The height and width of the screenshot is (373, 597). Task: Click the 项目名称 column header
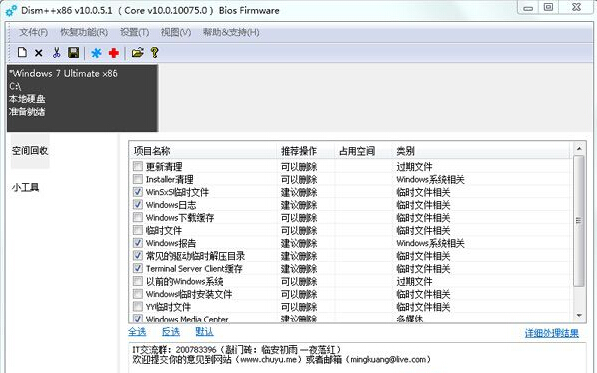pos(203,151)
